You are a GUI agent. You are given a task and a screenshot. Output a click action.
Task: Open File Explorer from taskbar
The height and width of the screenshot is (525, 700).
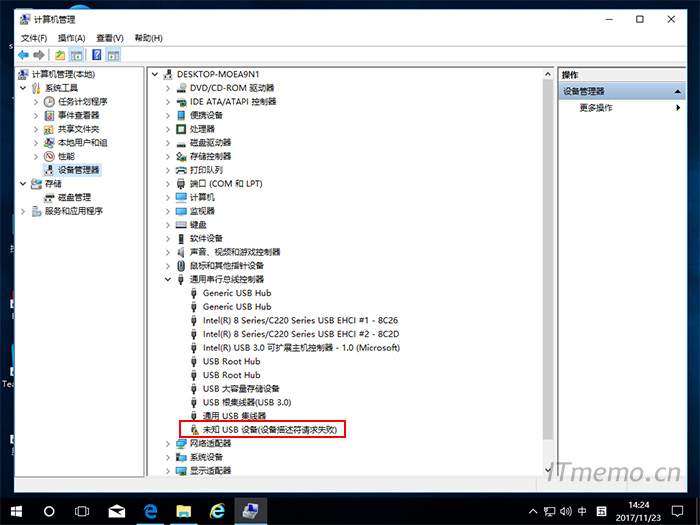pos(183,511)
